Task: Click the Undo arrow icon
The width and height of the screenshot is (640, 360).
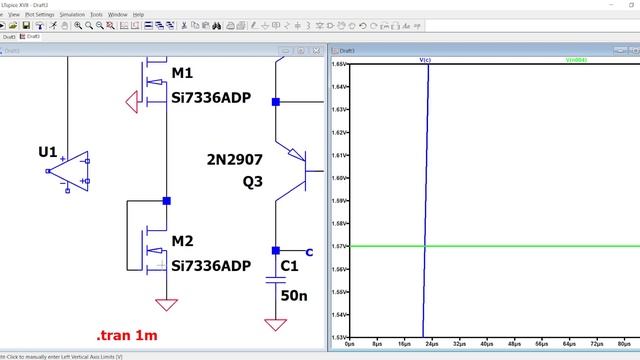Action: [x=363, y=26]
